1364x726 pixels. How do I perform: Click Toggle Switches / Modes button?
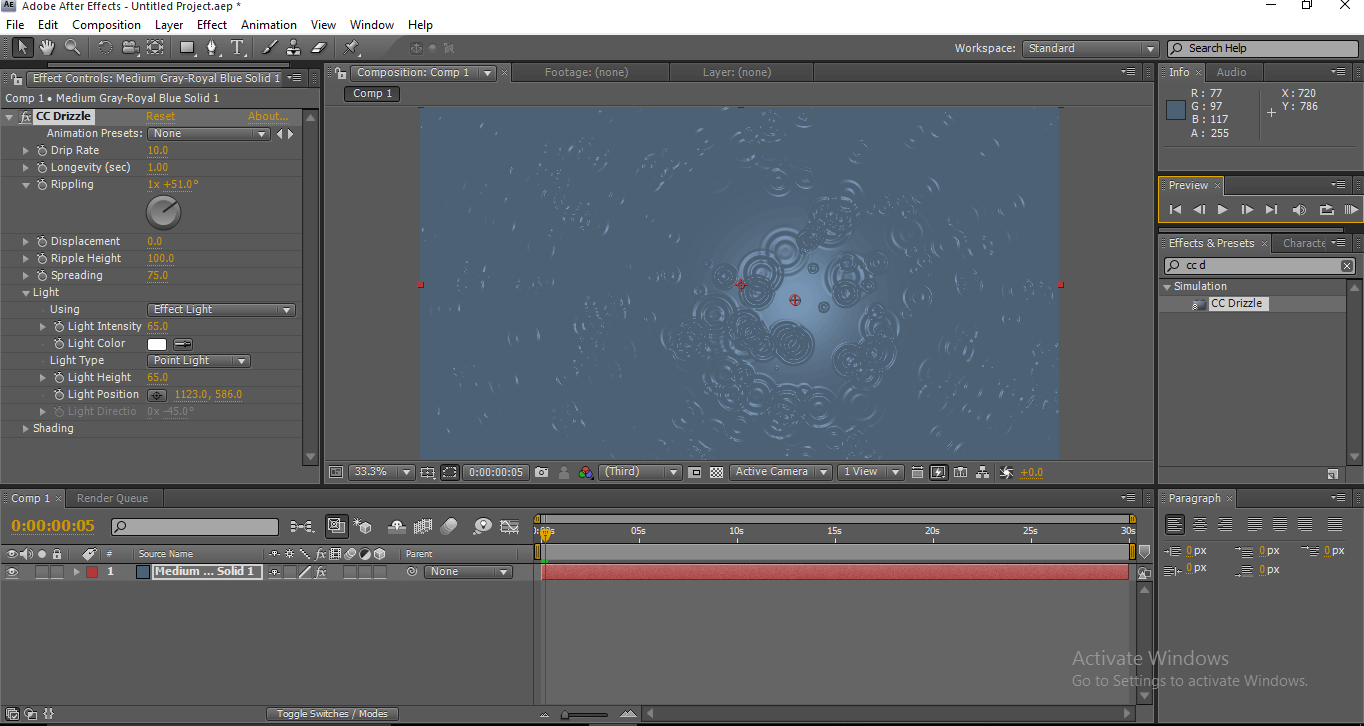tap(332, 714)
